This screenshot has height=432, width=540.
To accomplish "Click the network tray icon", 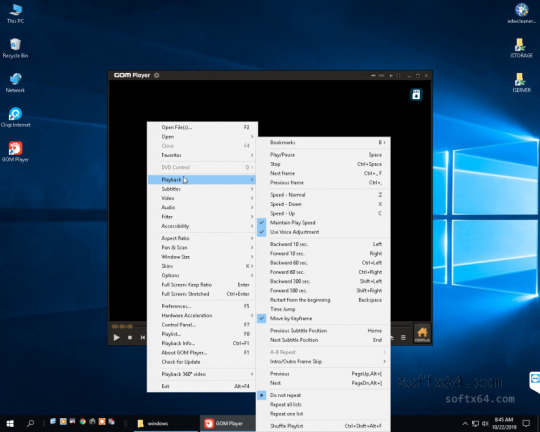I will pyautogui.click(x=475, y=423).
